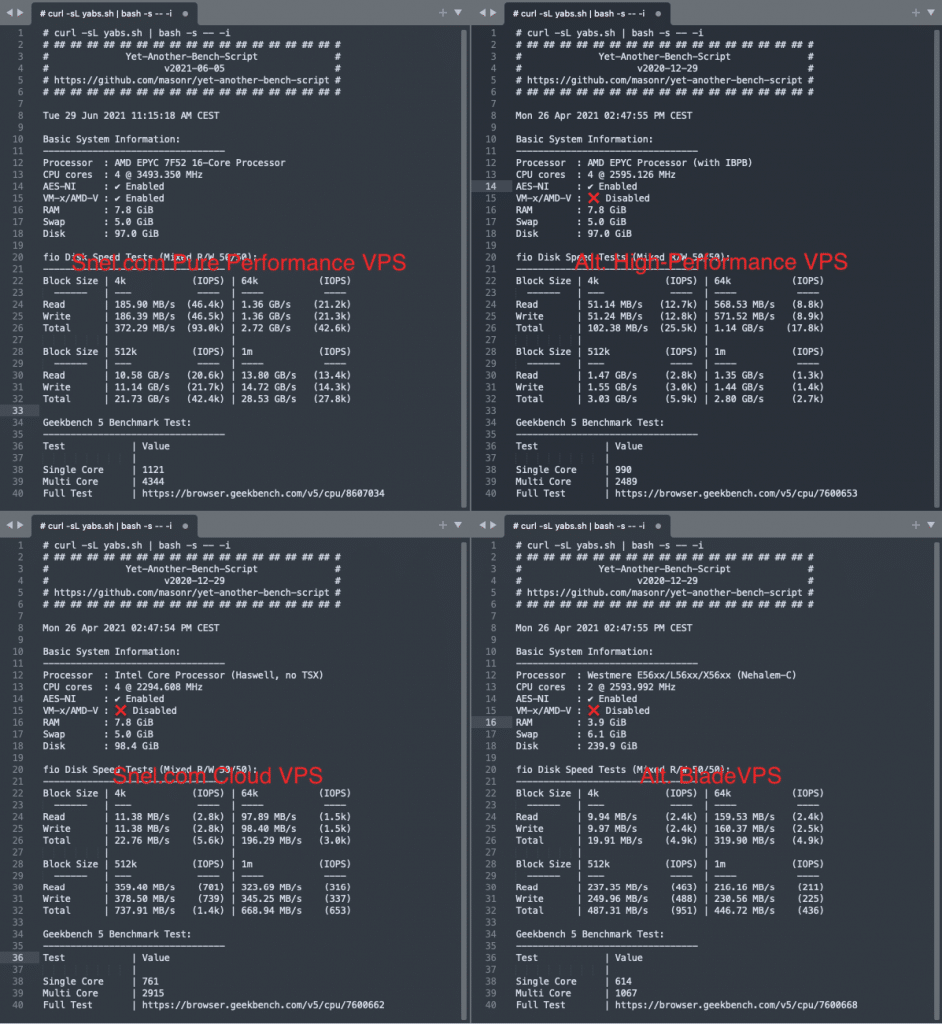942x1024 pixels.
Task: Add a new tab in the bottom-left pane
Action: [443, 525]
